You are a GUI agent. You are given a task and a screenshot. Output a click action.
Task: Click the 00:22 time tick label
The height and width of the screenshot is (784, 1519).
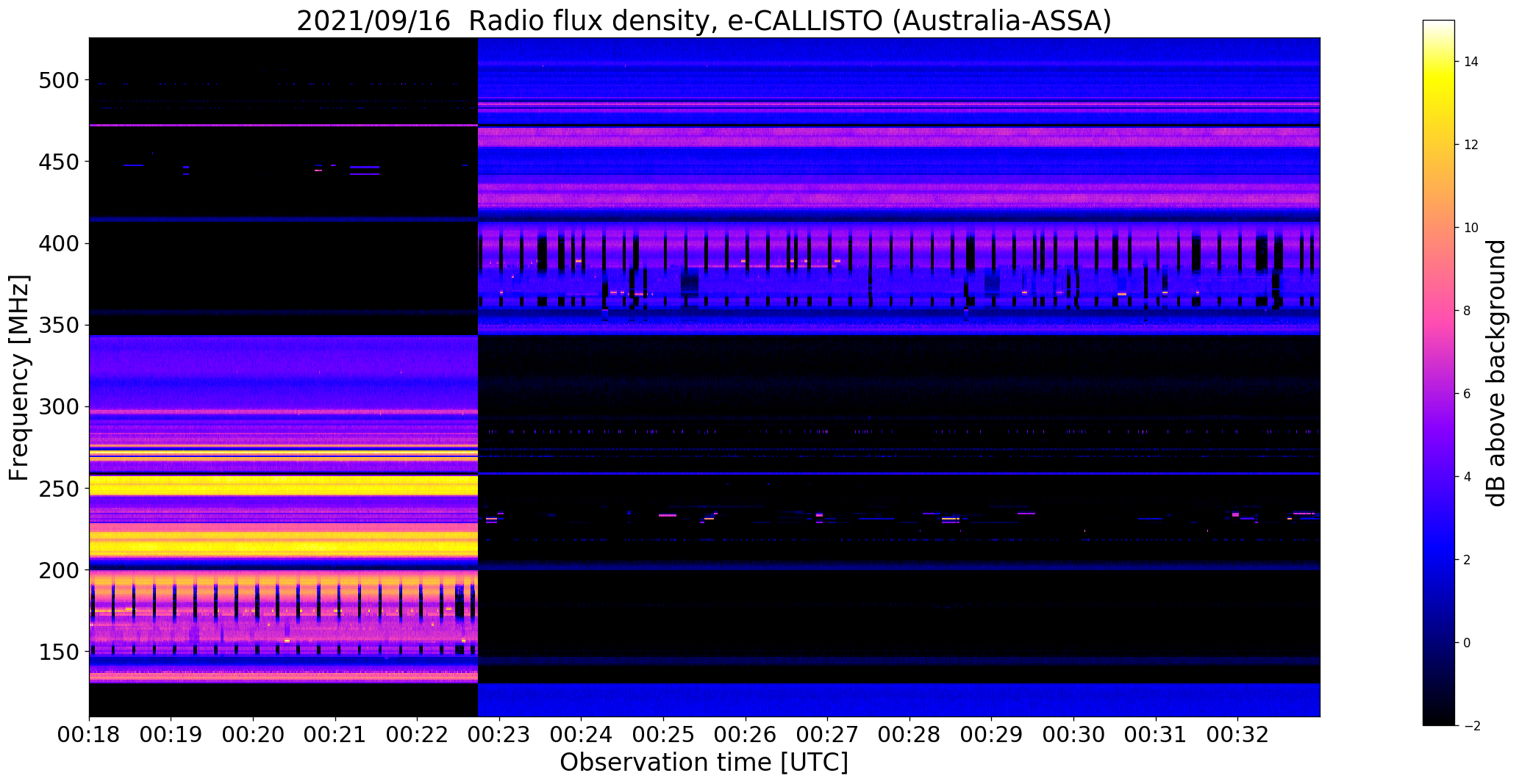418,736
